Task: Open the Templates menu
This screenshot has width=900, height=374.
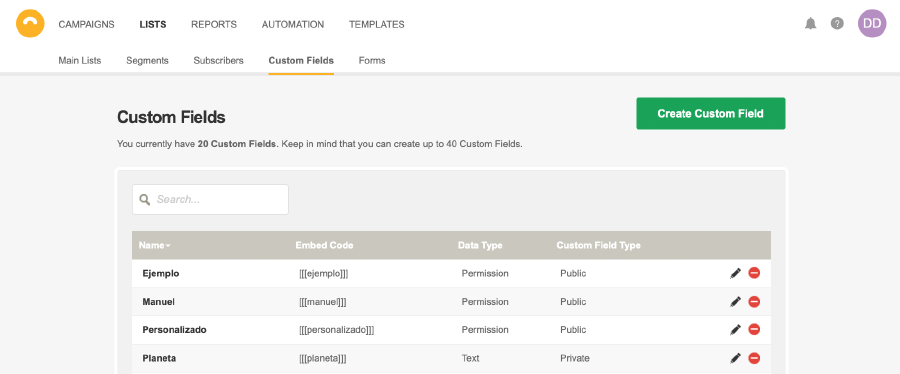Action: (377, 24)
